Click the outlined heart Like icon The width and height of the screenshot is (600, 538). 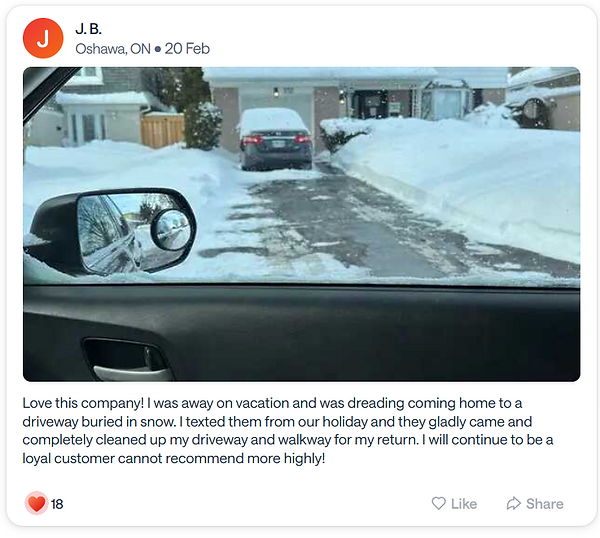point(439,503)
